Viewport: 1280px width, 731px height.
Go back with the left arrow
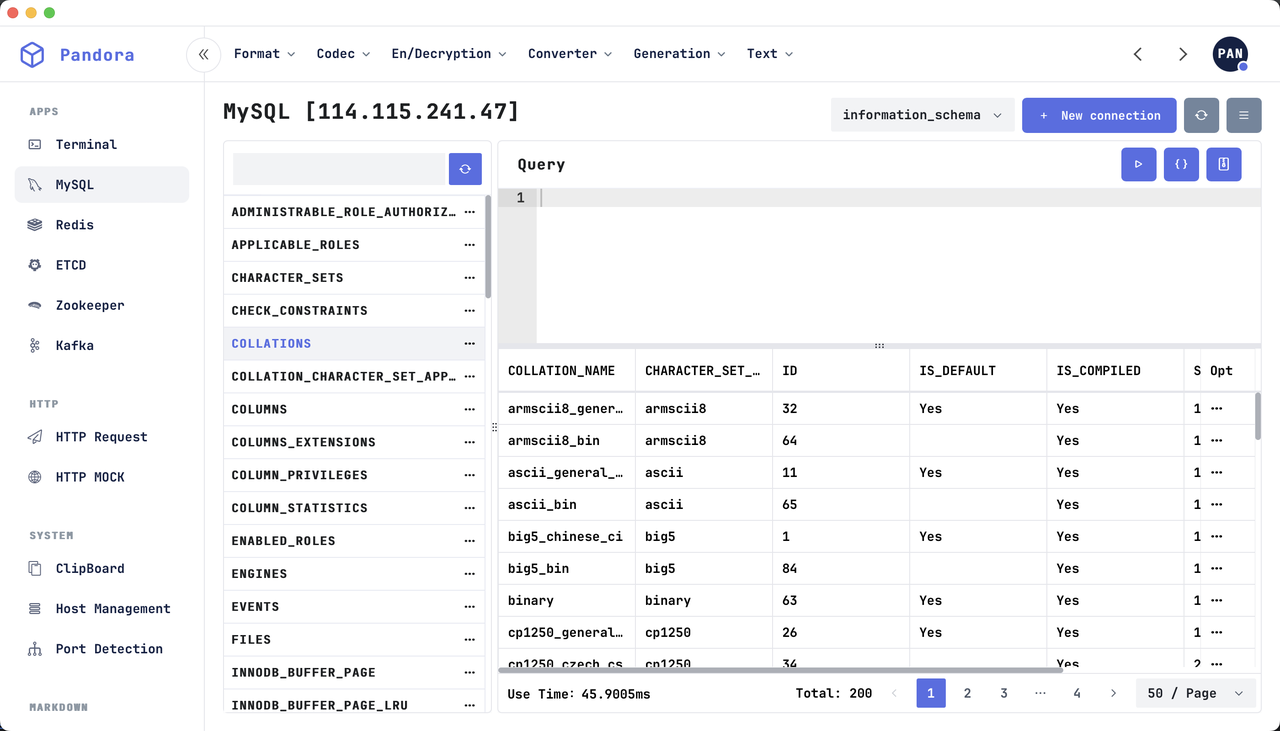pyautogui.click(x=1137, y=54)
